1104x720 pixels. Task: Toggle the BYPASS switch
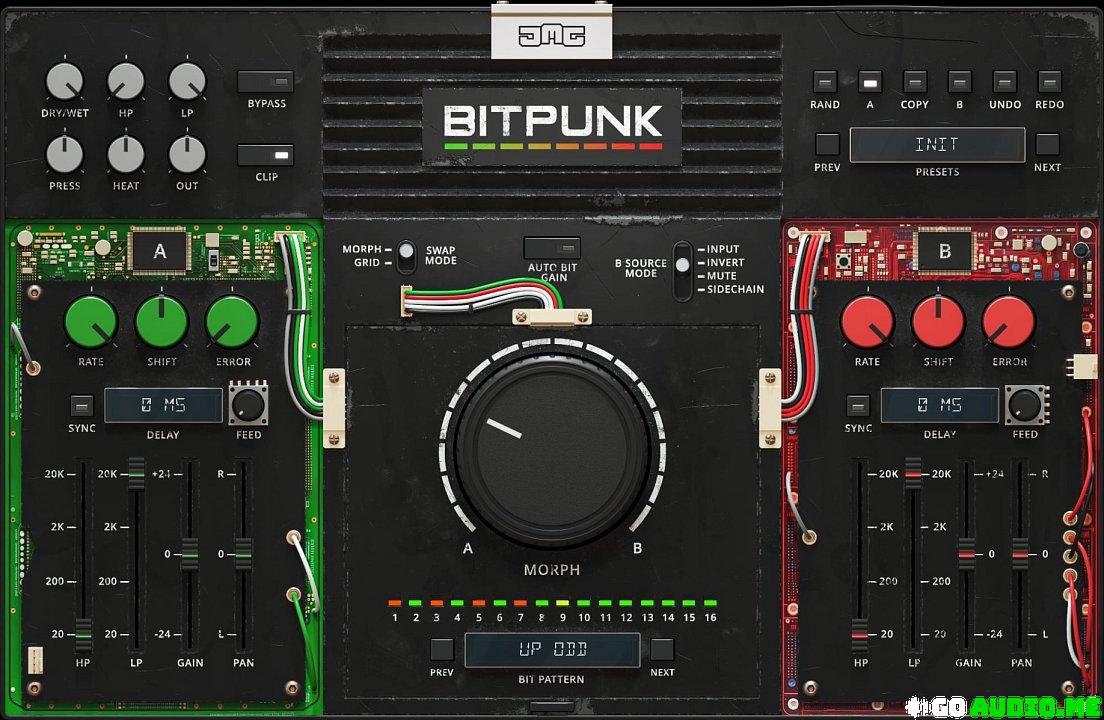pyautogui.click(x=266, y=82)
